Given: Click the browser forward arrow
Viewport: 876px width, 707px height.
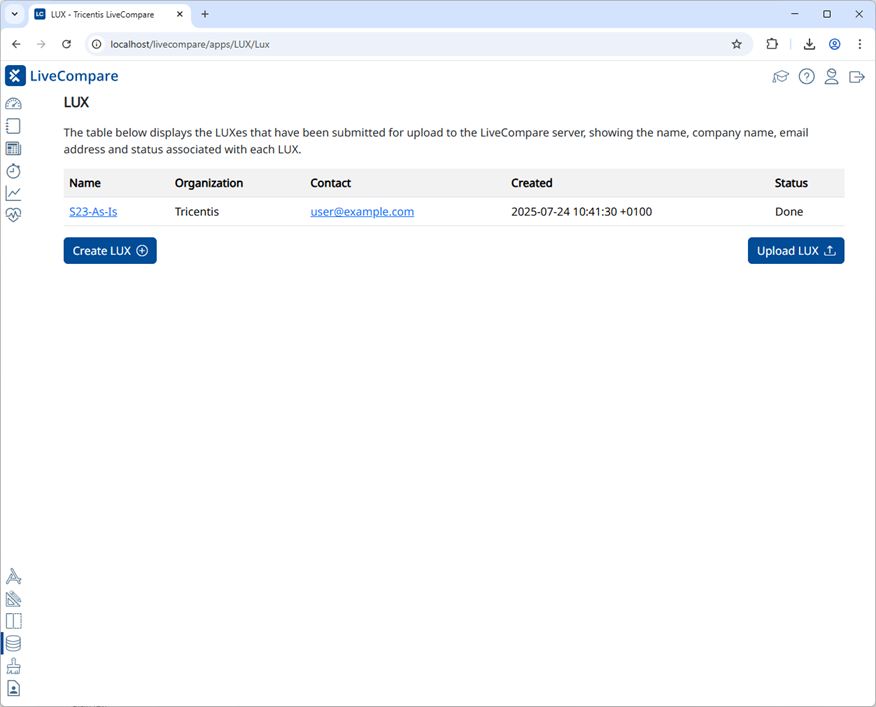Looking at the screenshot, I should [x=41, y=44].
